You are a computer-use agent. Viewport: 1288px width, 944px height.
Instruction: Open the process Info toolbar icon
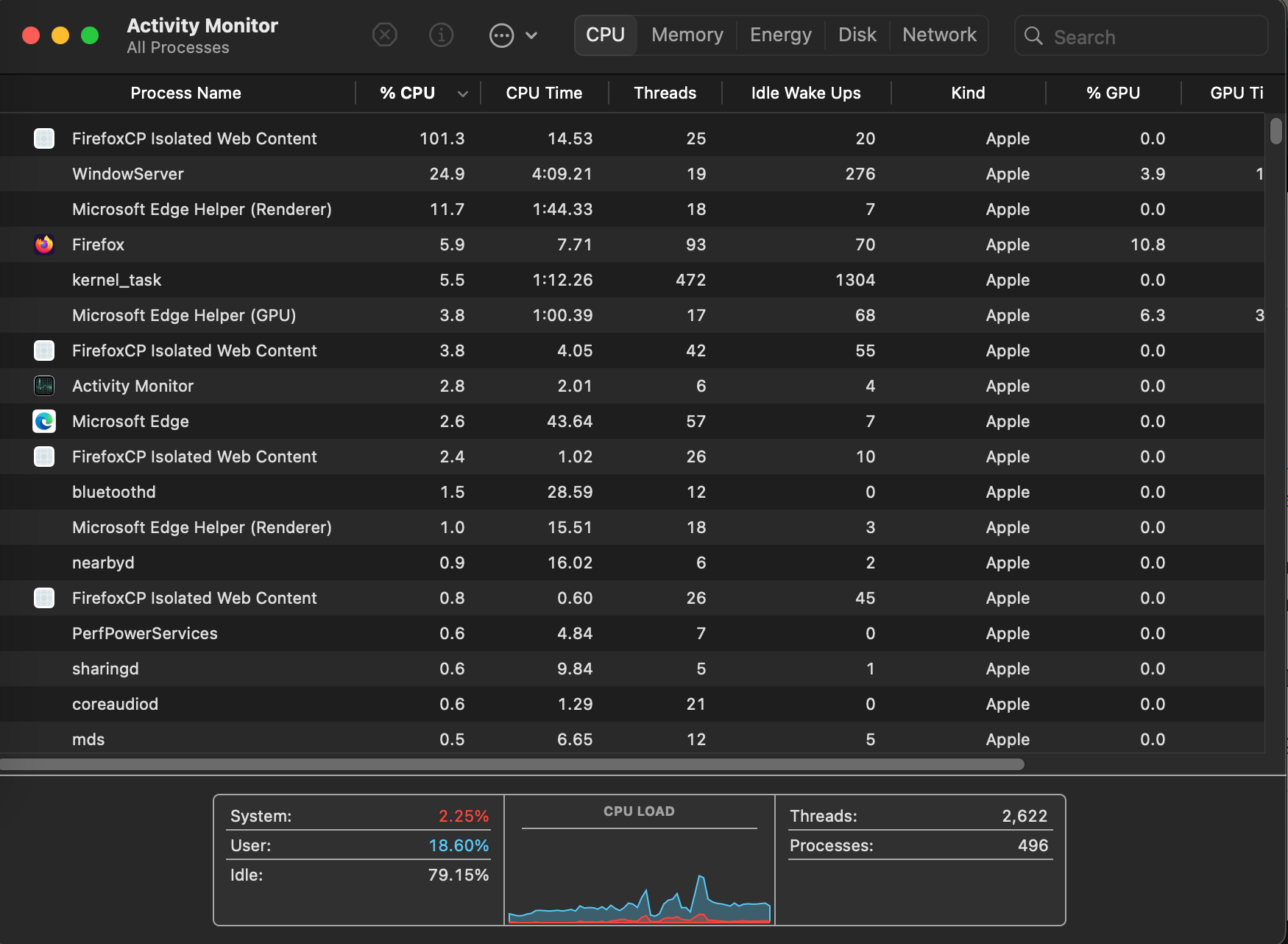pyautogui.click(x=441, y=35)
